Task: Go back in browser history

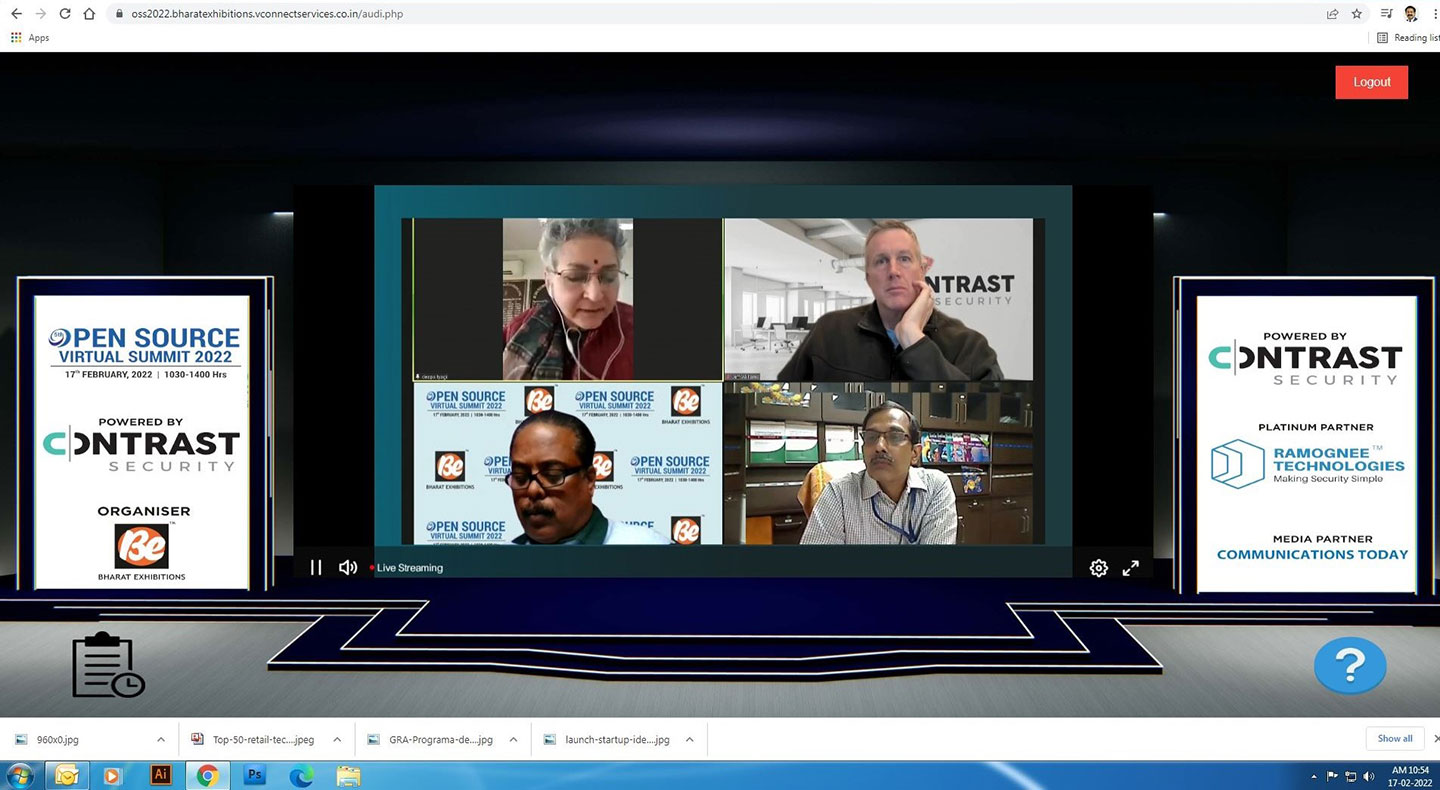Action: tap(16, 14)
